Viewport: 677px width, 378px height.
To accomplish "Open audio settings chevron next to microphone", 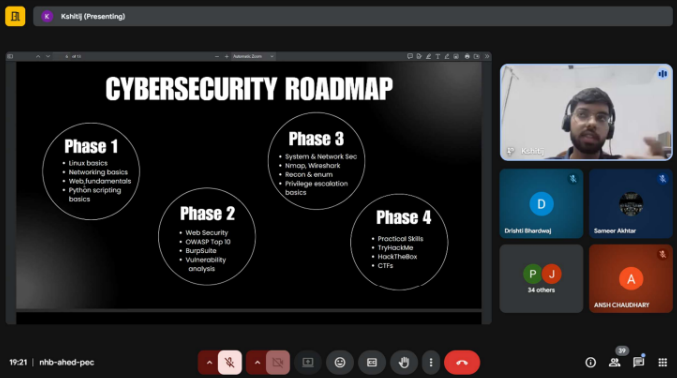I will coord(209,362).
